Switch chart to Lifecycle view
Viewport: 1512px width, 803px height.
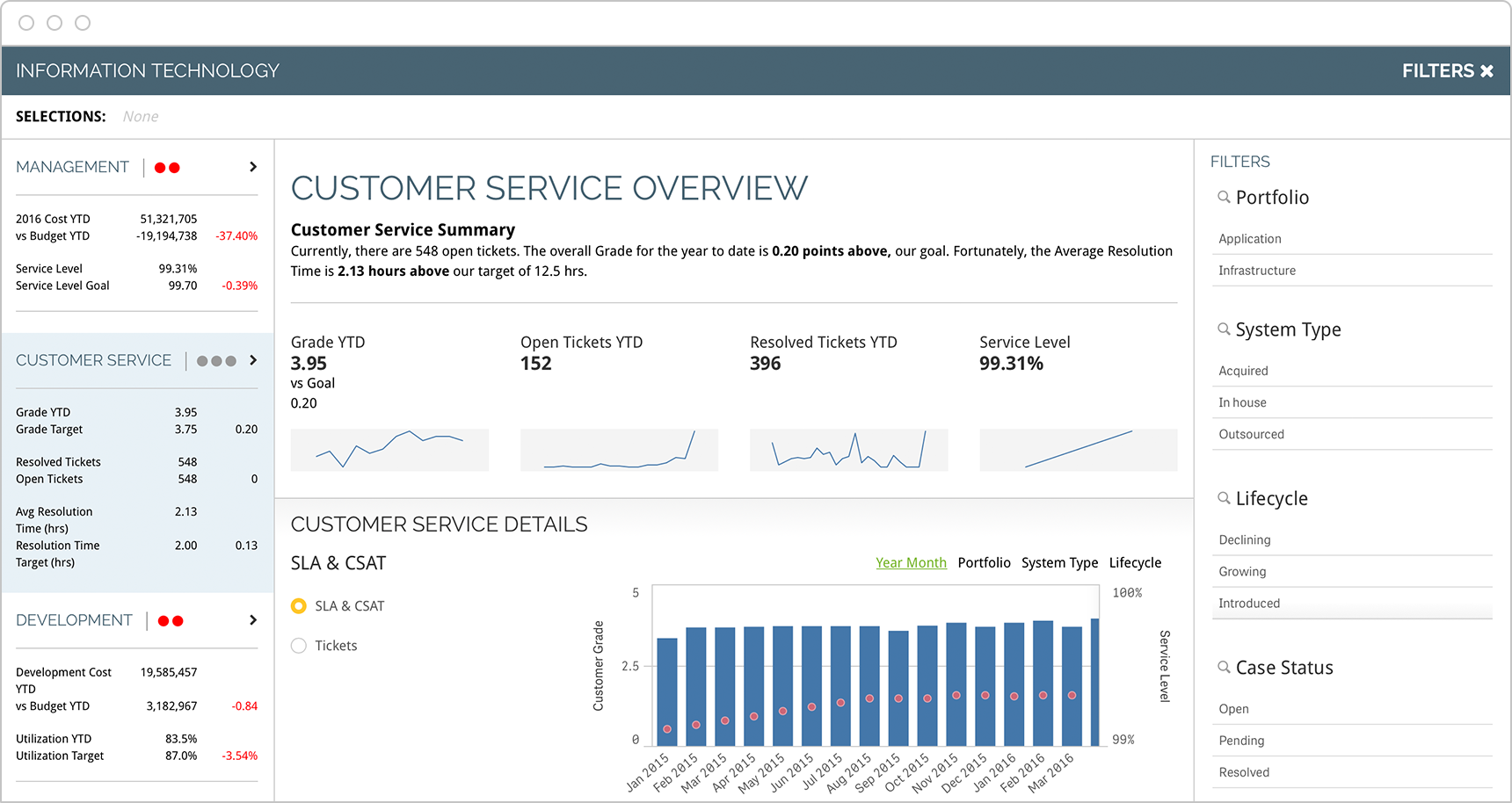pos(1135,563)
